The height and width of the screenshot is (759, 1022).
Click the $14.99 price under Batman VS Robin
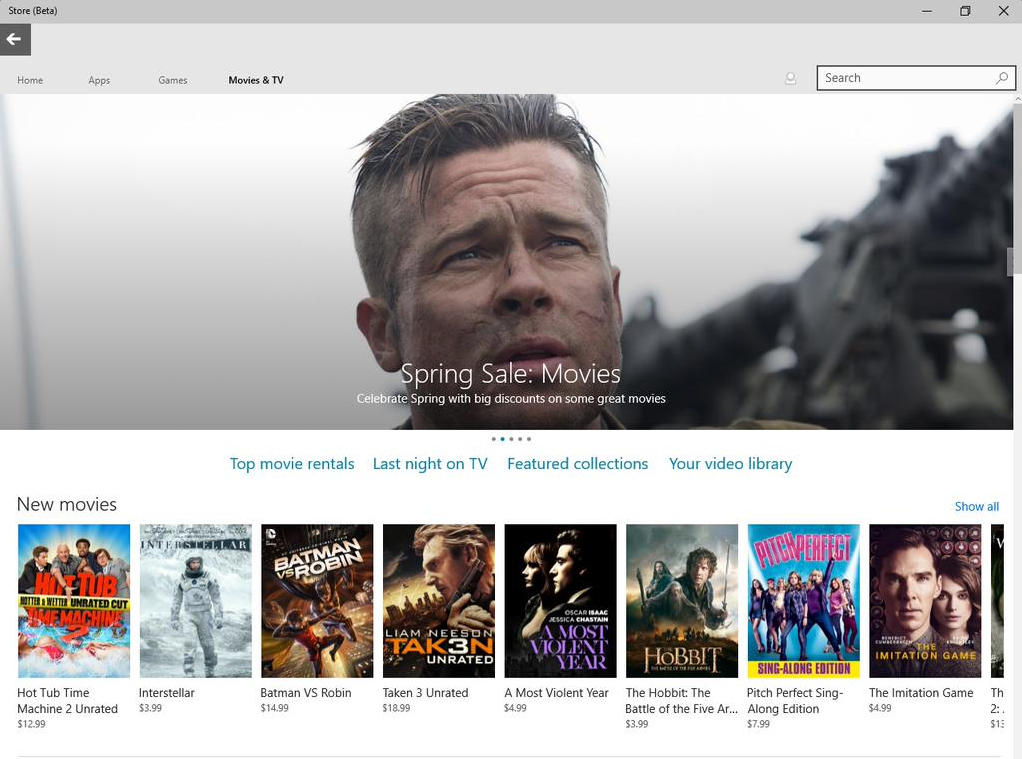point(274,708)
